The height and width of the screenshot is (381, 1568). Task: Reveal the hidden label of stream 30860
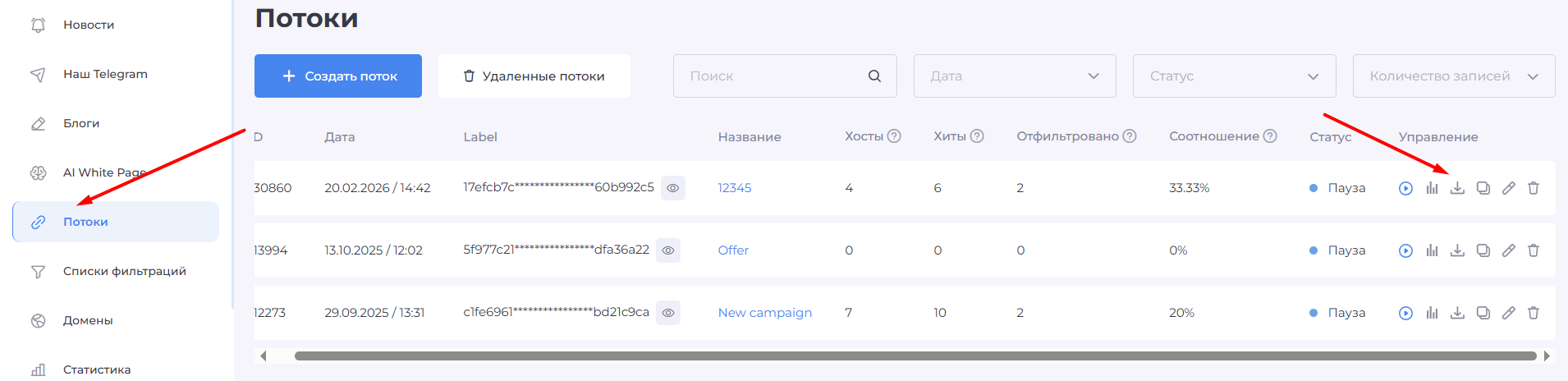pos(673,188)
